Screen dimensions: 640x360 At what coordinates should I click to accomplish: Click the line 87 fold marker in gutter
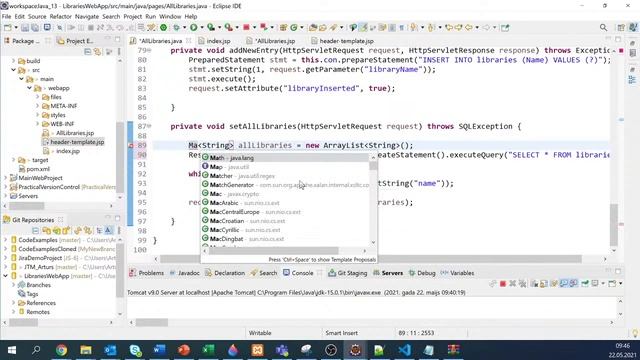pyautogui.click(x=149, y=126)
